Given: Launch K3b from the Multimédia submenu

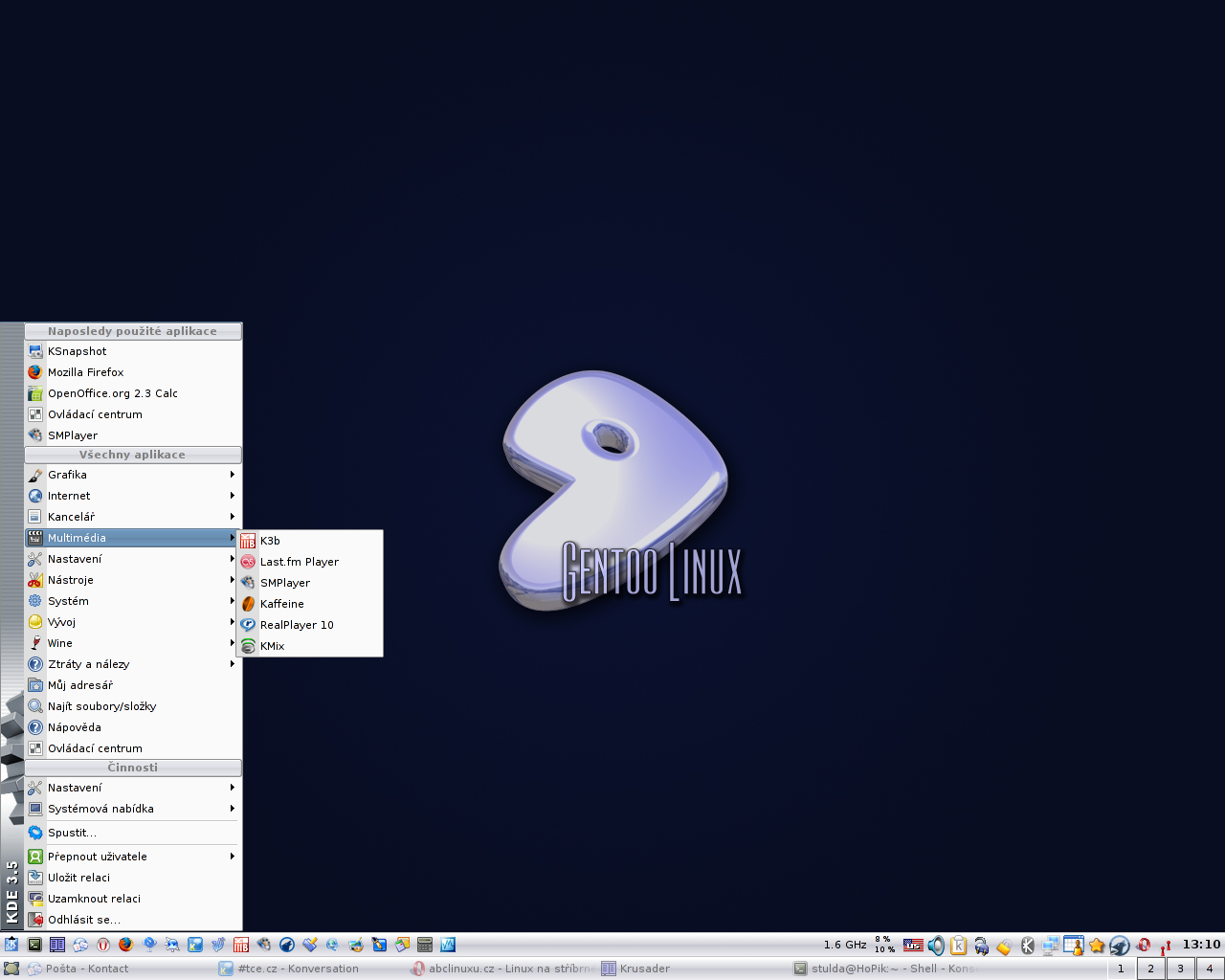Looking at the screenshot, I should (x=270, y=541).
